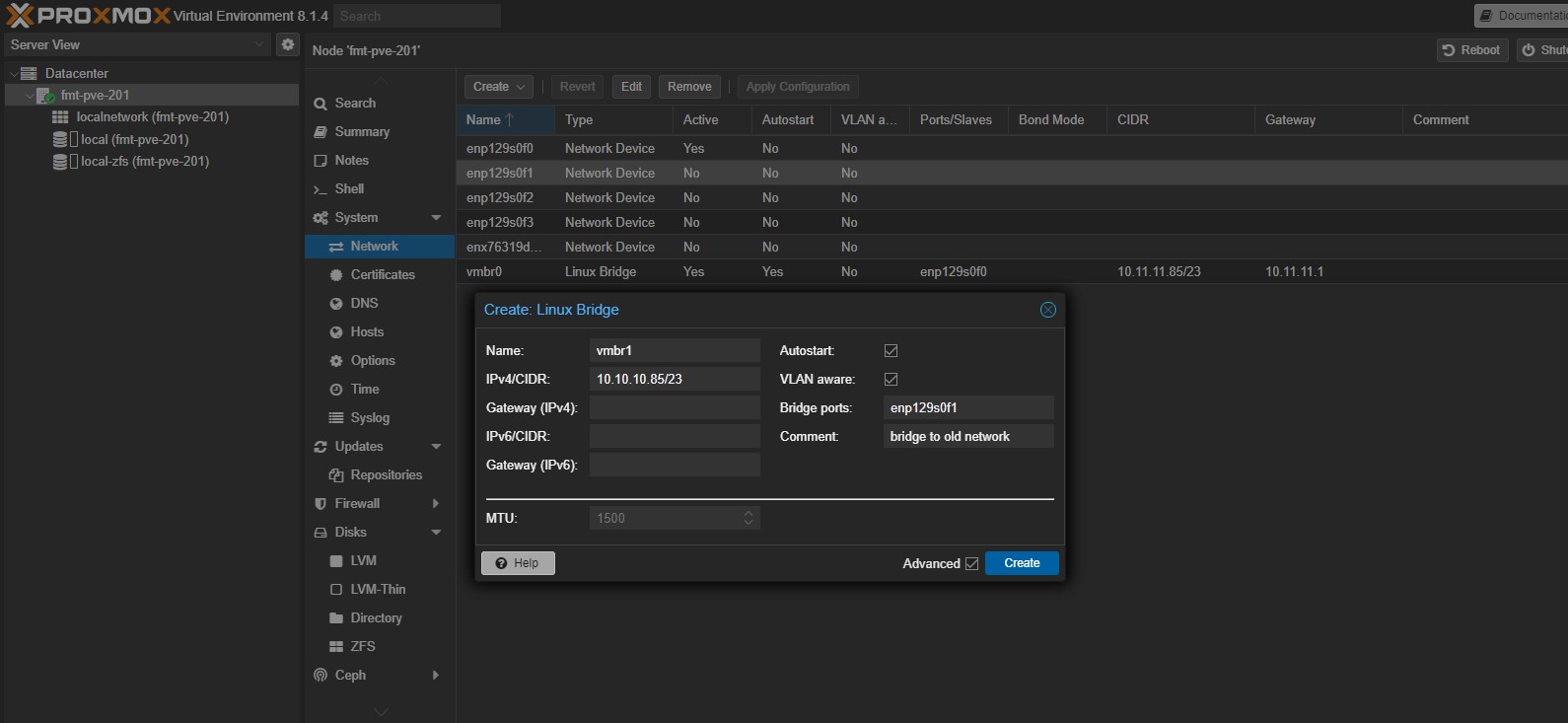
Task: Open the Summary menu item
Action: pos(362,131)
